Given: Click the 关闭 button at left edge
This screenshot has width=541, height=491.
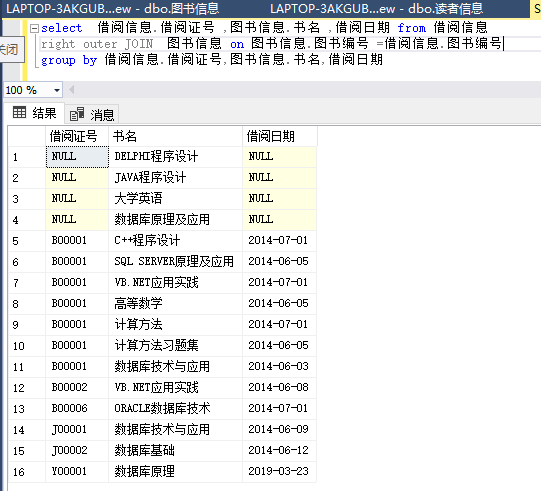Looking at the screenshot, I should 11,49.
